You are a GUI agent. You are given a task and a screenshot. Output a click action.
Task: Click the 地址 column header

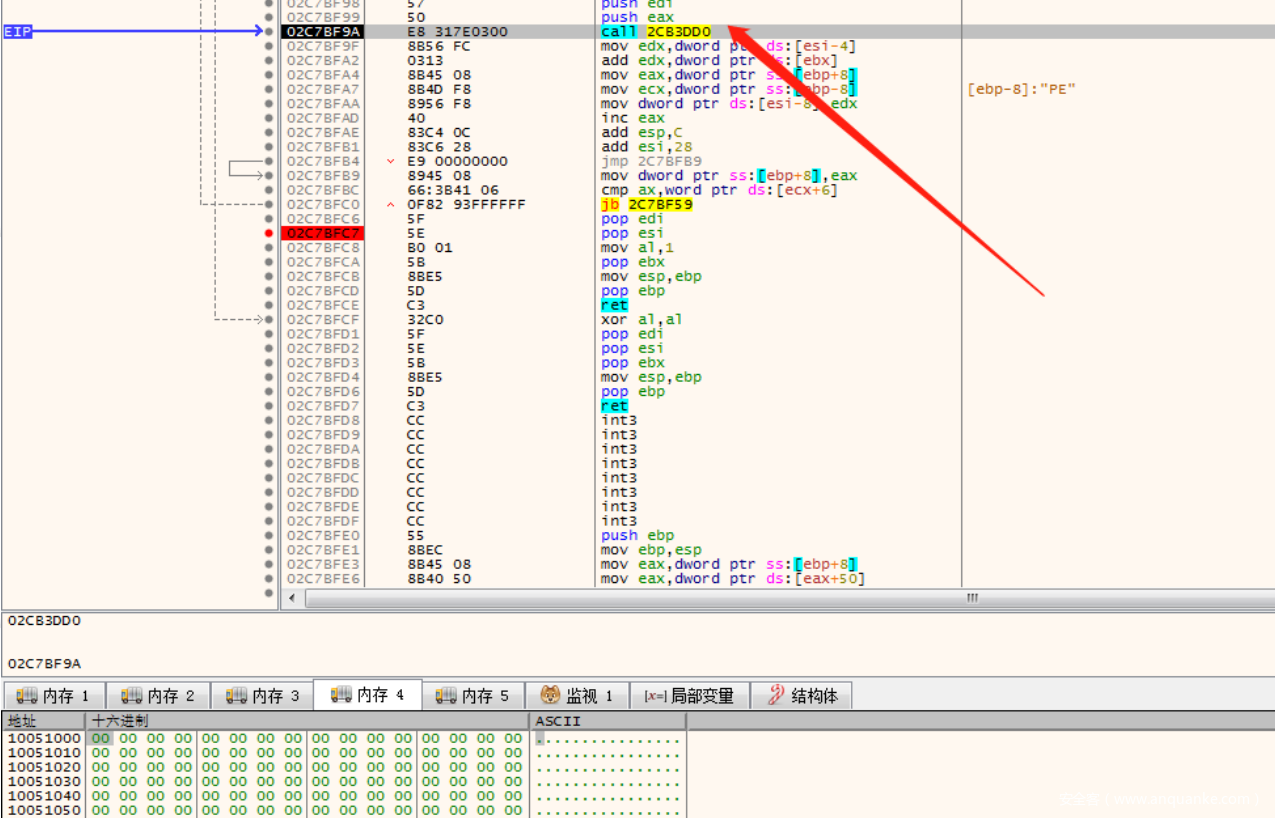click(22, 721)
